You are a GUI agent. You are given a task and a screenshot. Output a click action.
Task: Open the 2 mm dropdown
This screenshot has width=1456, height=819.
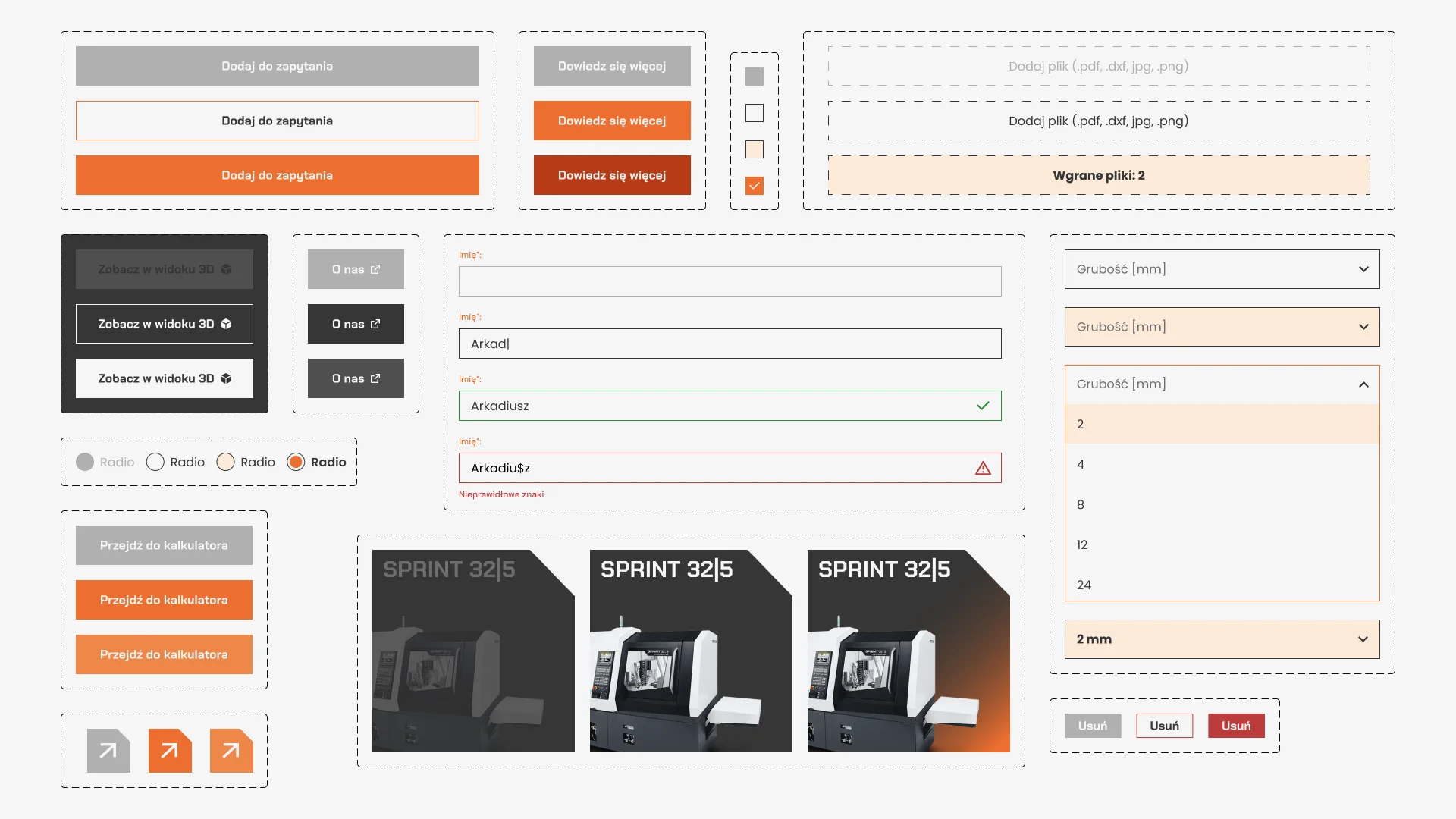[x=1222, y=639]
